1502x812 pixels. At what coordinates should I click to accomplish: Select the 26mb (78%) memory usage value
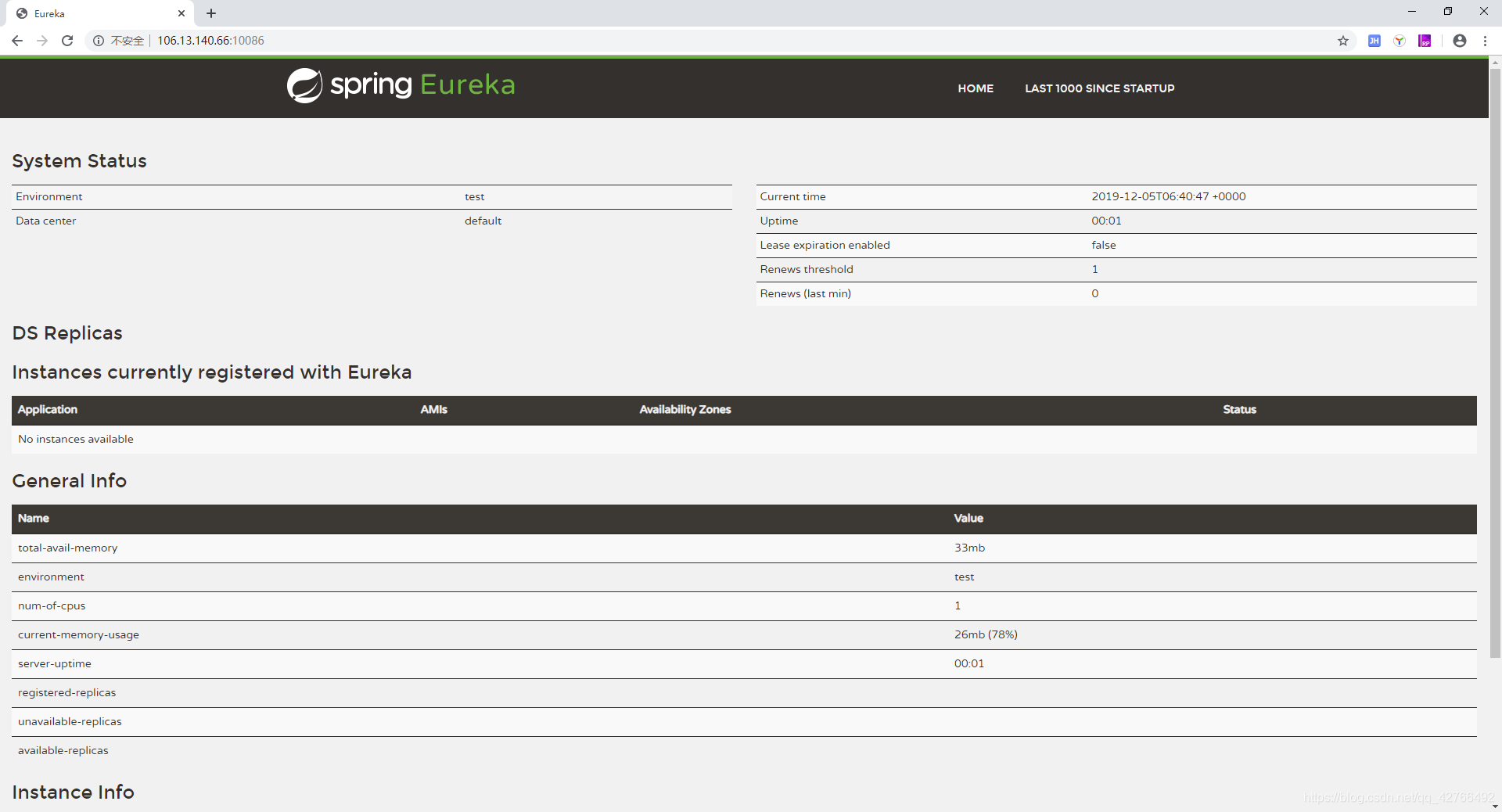click(986, 634)
